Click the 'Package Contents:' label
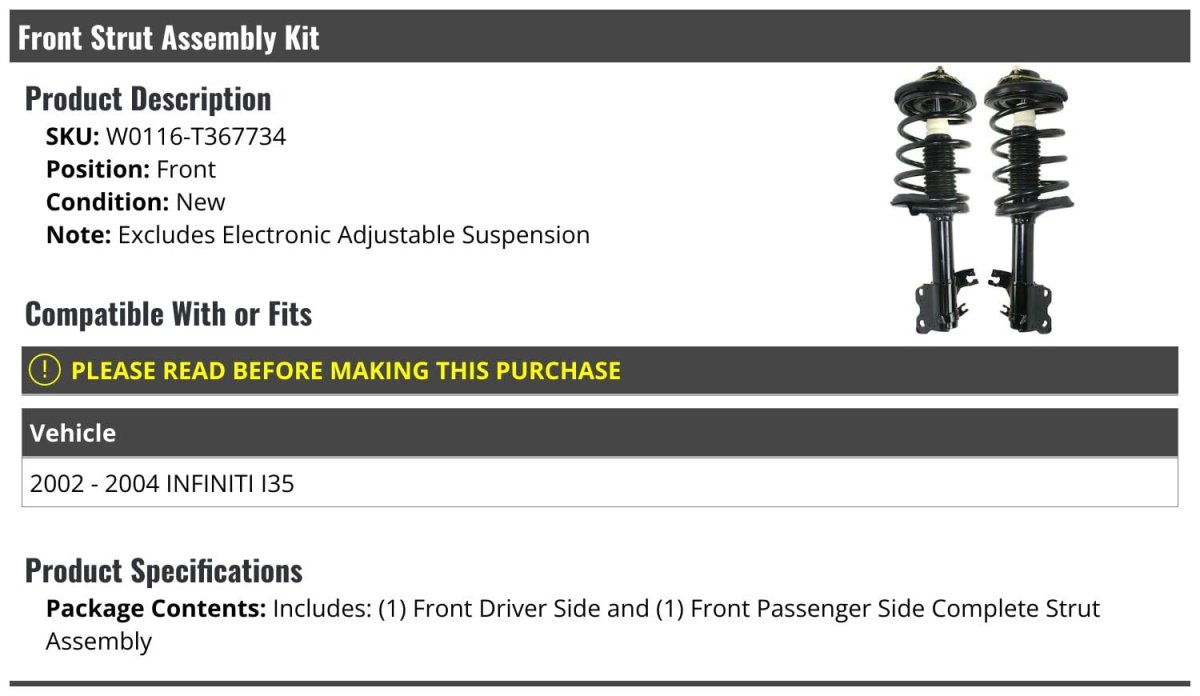Image resolution: width=1200 pixels, height=696 pixels. [x=155, y=609]
